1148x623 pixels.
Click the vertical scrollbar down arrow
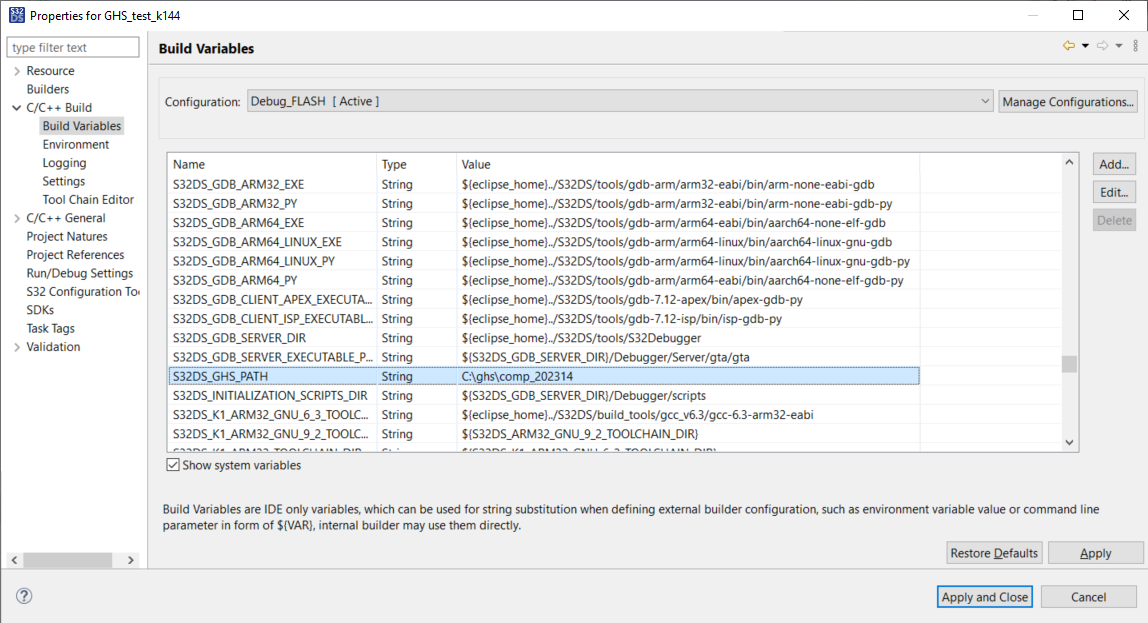[x=1069, y=441]
